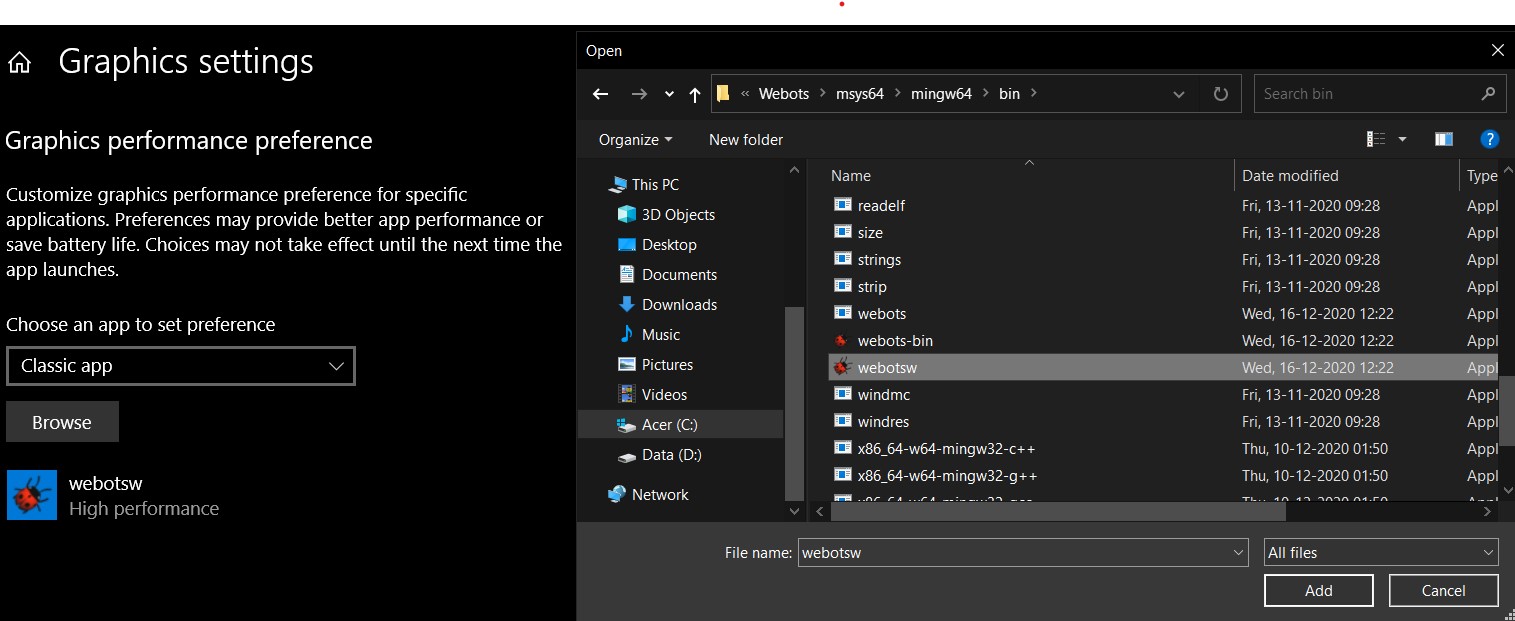Open recent locations dropdown arrow

pos(669,94)
